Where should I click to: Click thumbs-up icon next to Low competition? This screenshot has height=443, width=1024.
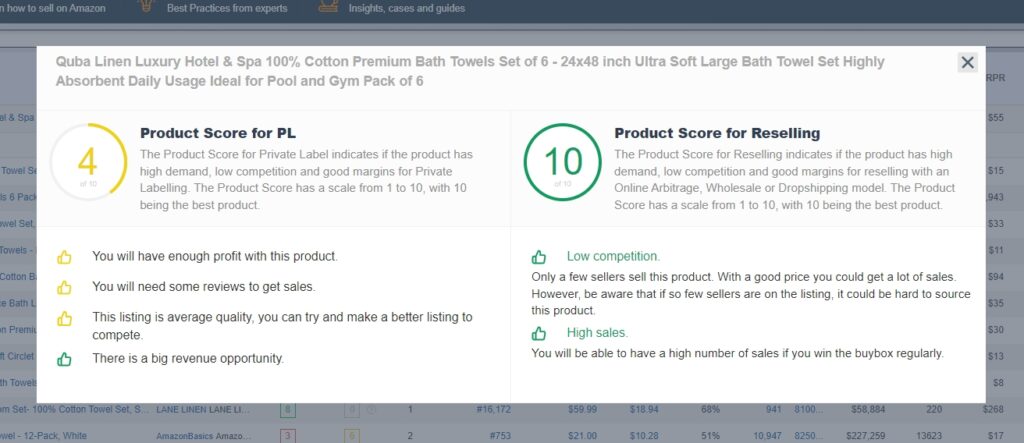point(539,257)
